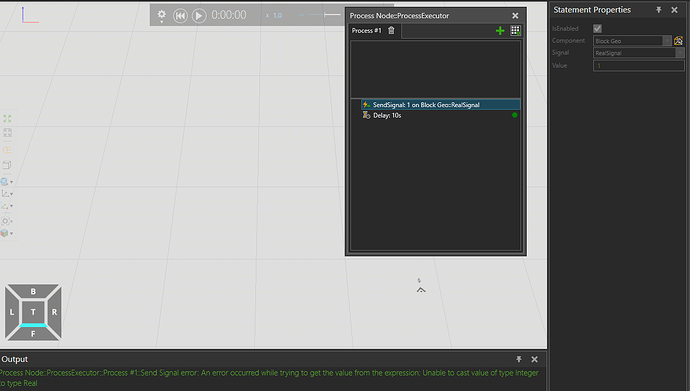The image size is (690, 391).
Task: Toggle the IsEnabled checkbox
Action: tap(597, 29)
